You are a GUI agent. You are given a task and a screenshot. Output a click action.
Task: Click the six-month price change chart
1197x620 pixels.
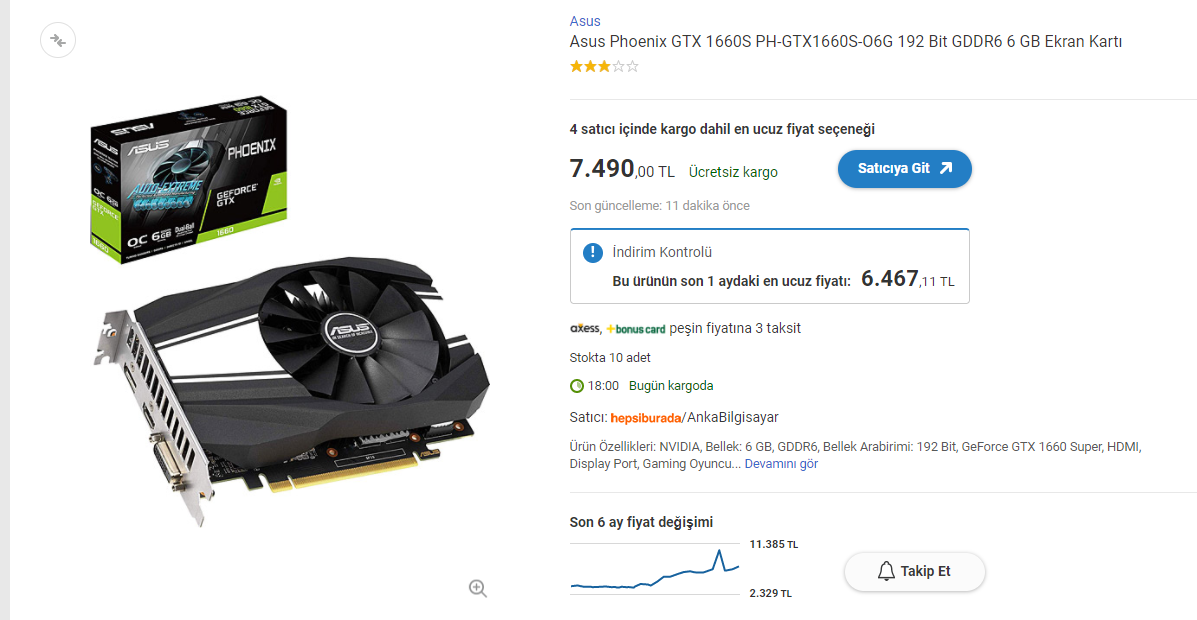point(655,569)
